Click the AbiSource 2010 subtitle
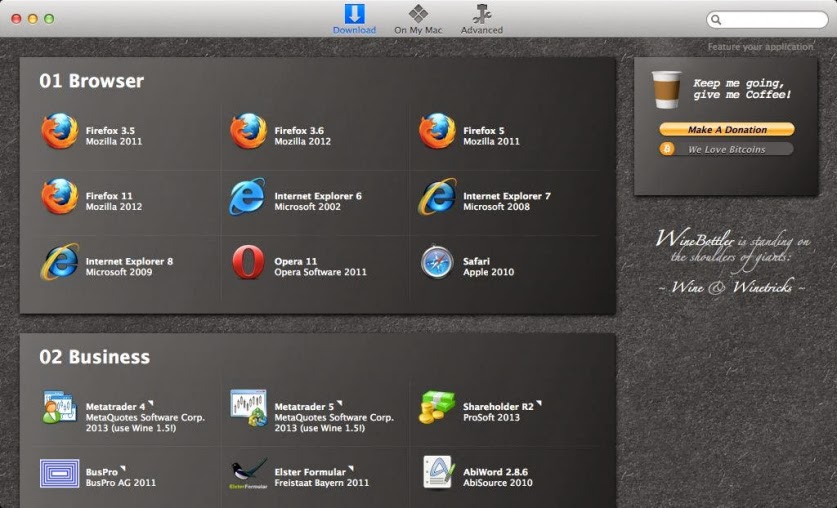This screenshot has height=508, width=837. pyautogui.click(x=498, y=483)
